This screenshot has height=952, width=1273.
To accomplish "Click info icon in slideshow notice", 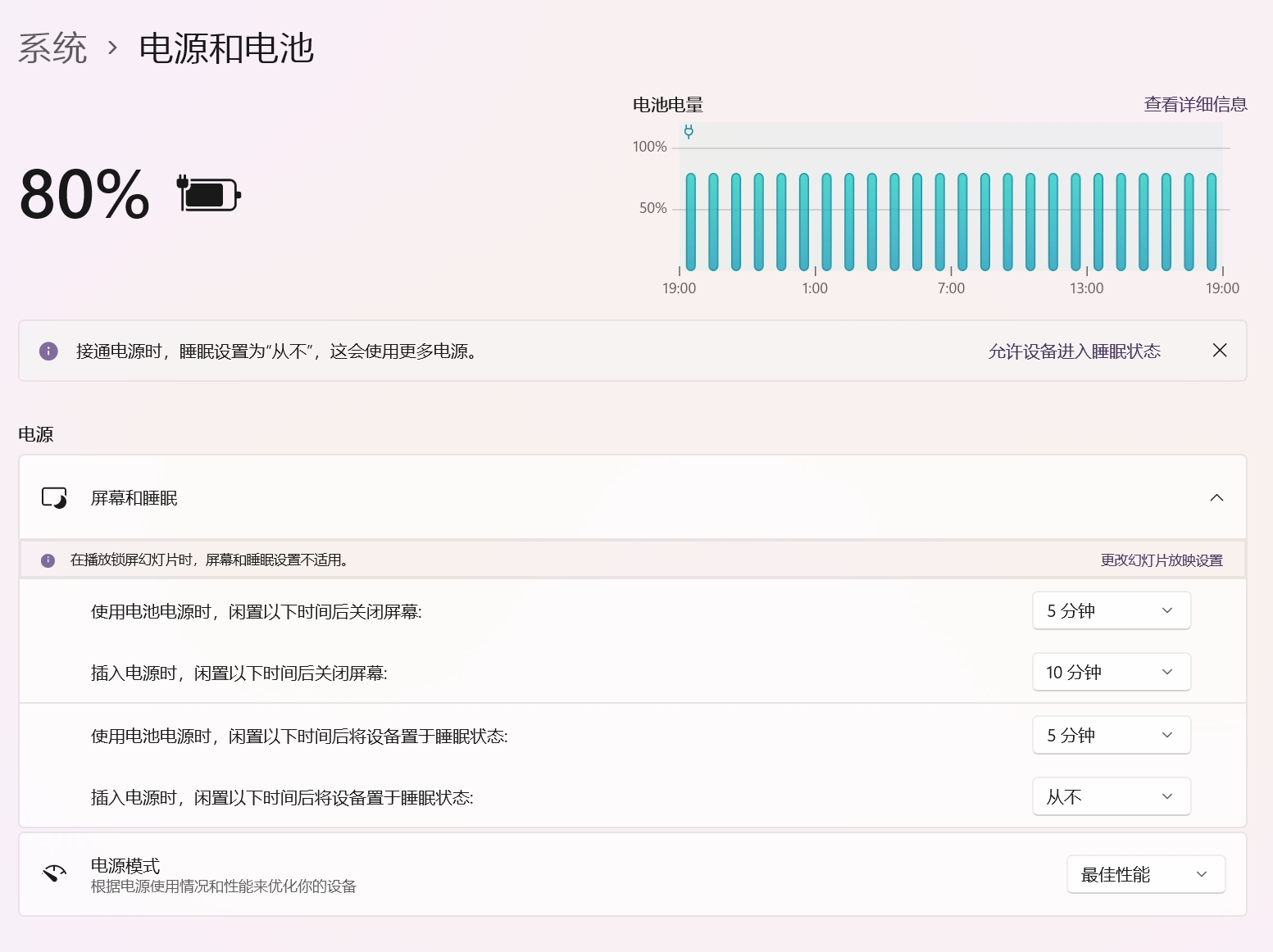I will click(x=48, y=560).
